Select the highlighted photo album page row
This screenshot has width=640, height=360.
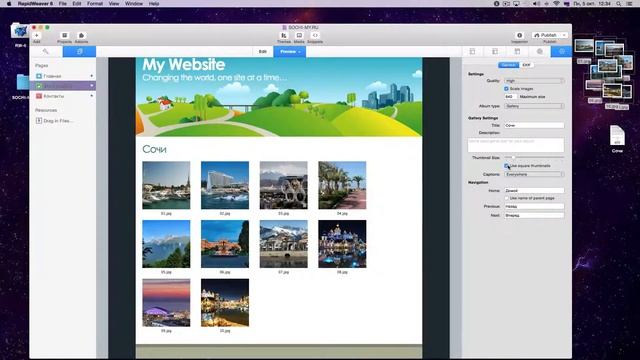63,86
